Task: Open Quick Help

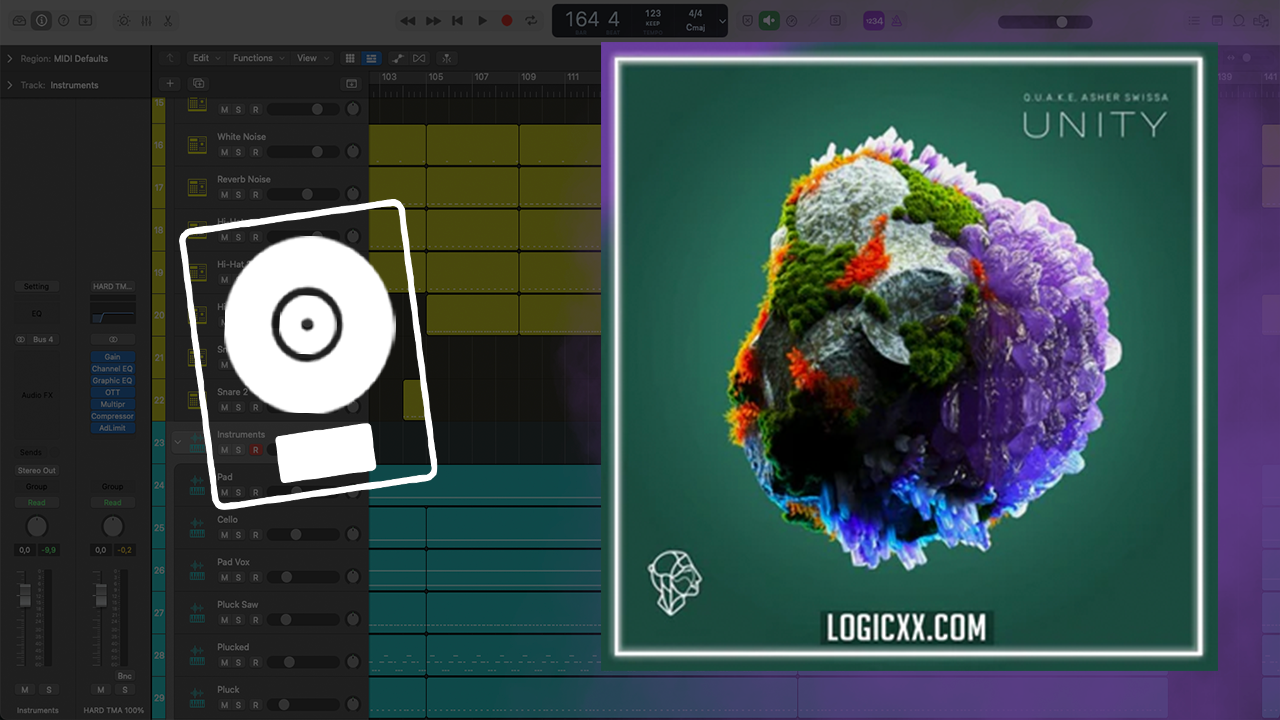Action: coord(63,20)
